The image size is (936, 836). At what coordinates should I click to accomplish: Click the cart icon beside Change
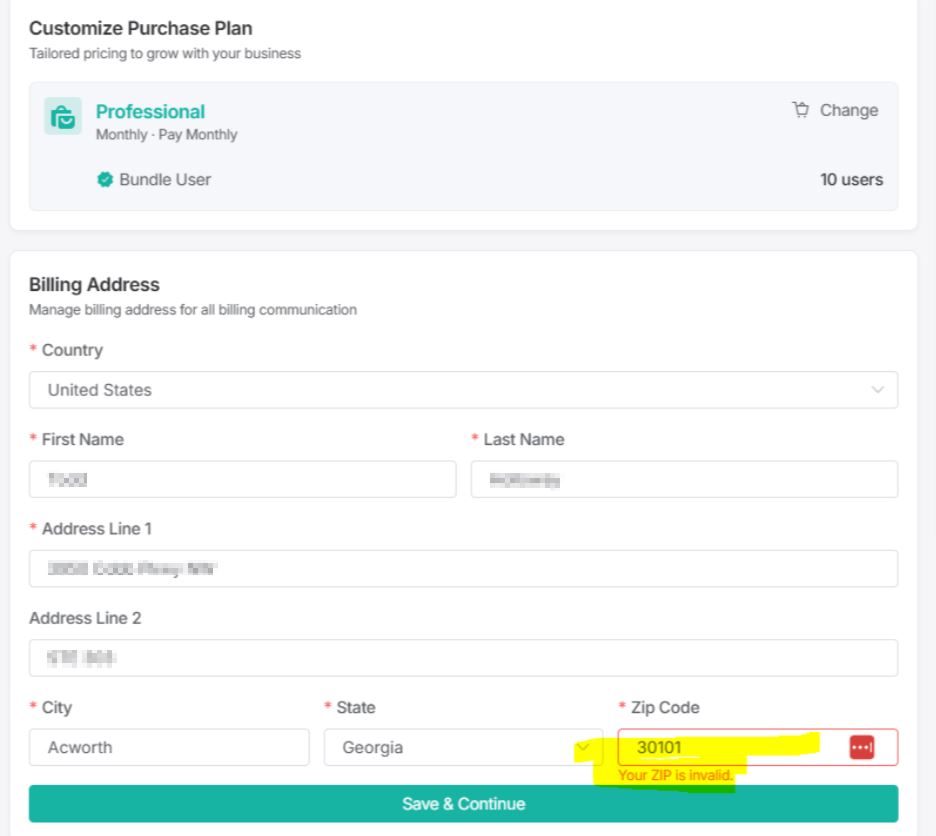tap(800, 110)
